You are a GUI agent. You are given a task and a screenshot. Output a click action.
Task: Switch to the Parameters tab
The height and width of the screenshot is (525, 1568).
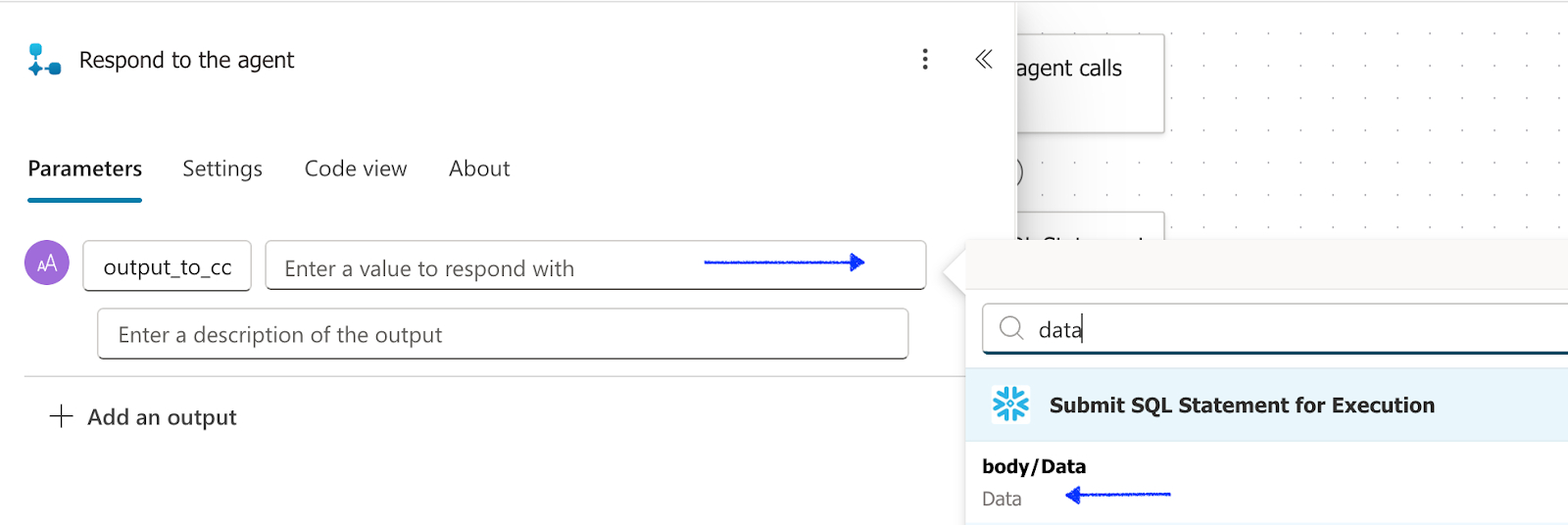click(x=84, y=168)
